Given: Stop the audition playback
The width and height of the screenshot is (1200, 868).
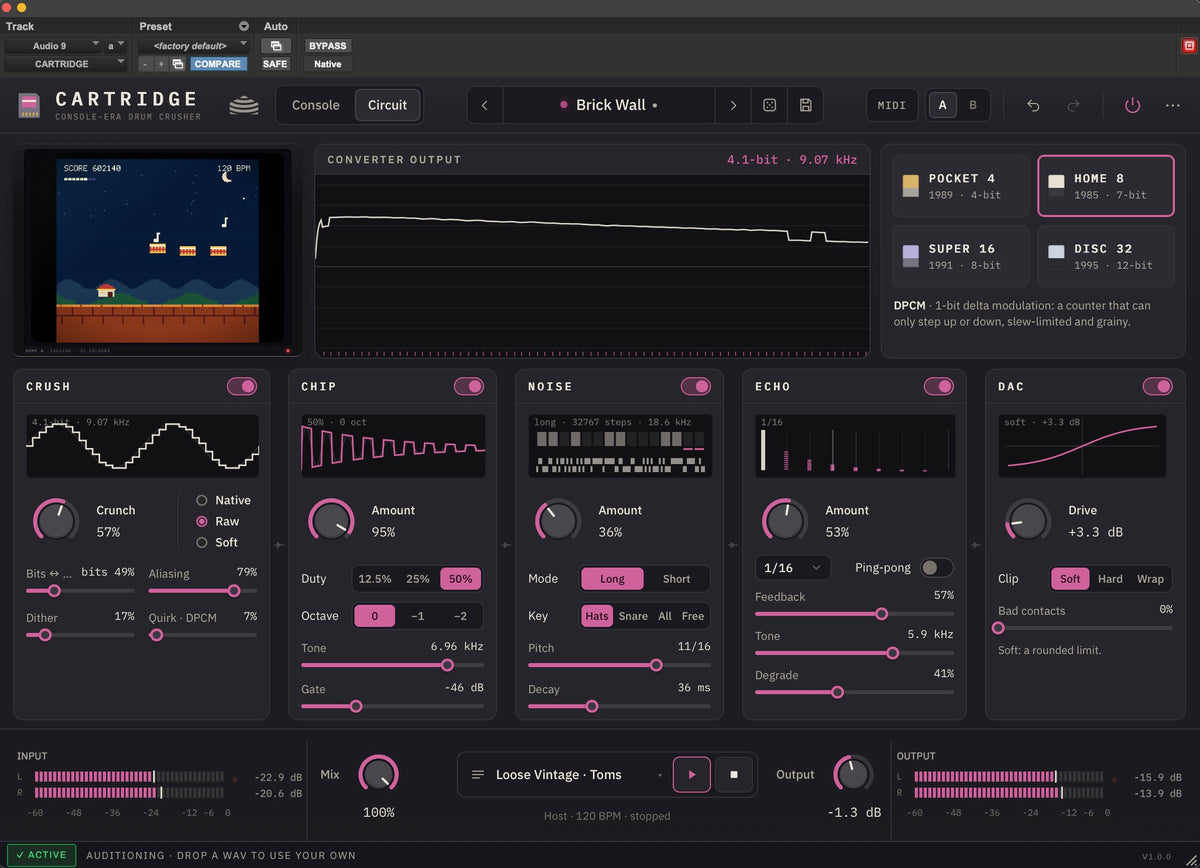Looking at the screenshot, I should point(734,775).
